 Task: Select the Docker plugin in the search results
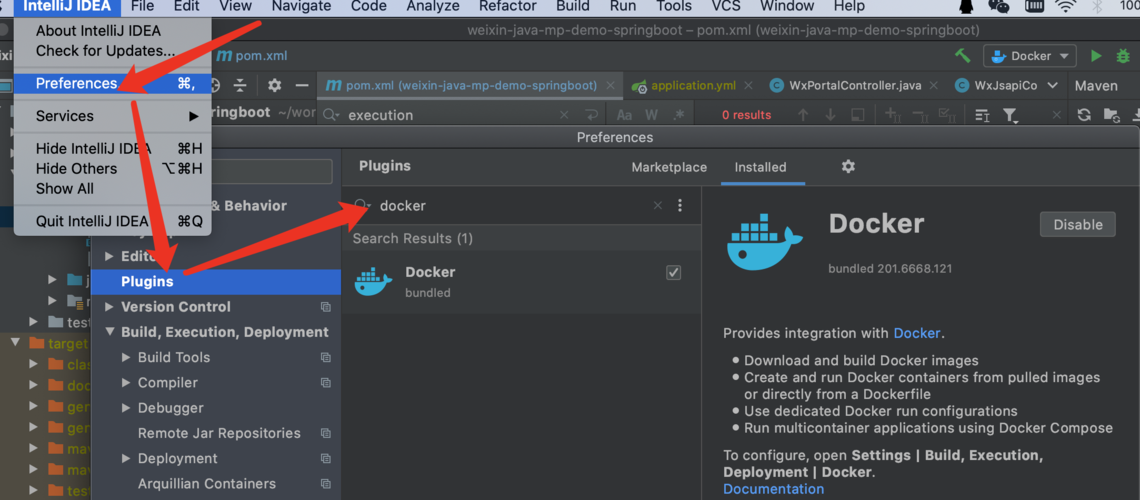[521, 282]
